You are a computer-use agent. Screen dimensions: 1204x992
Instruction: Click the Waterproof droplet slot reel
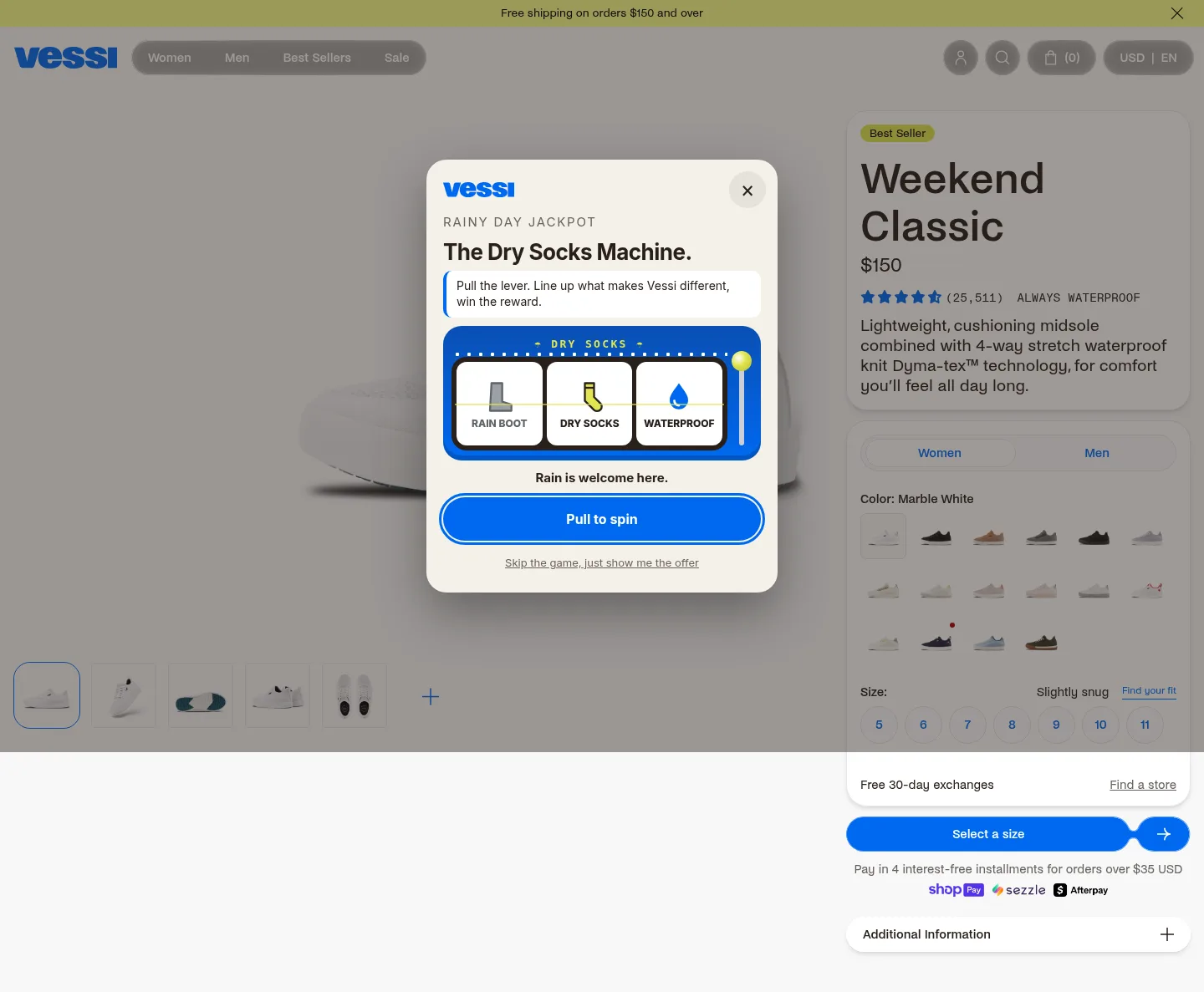tap(679, 404)
